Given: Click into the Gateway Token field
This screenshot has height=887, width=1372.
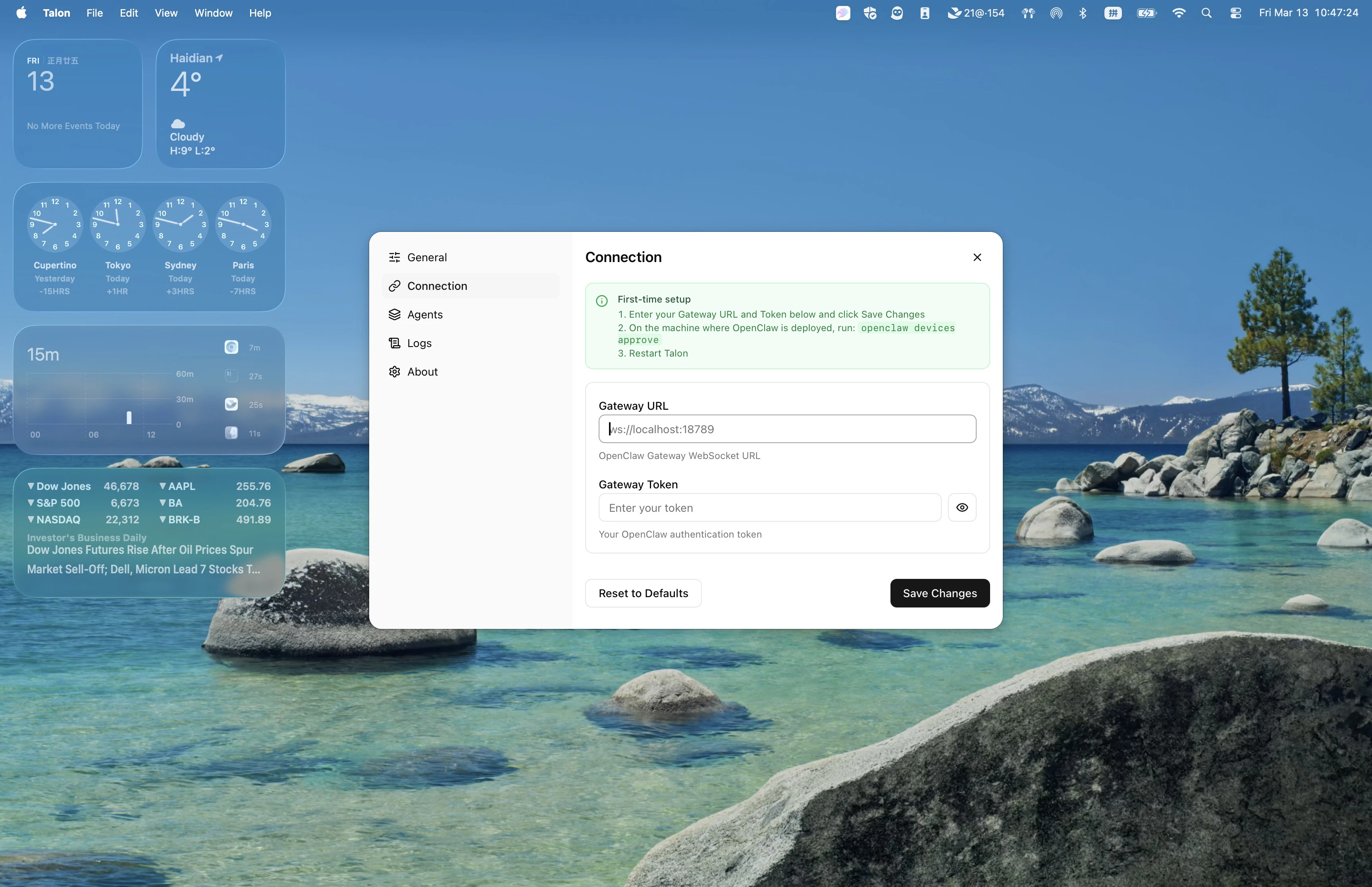Looking at the screenshot, I should tap(769, 507).
